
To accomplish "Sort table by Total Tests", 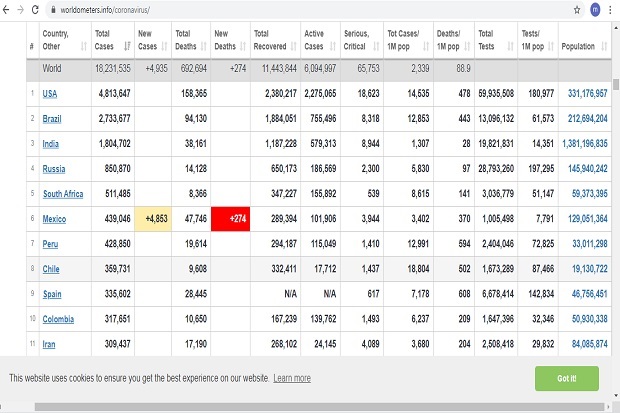I will pyautogui.click(x=496, y=40).
